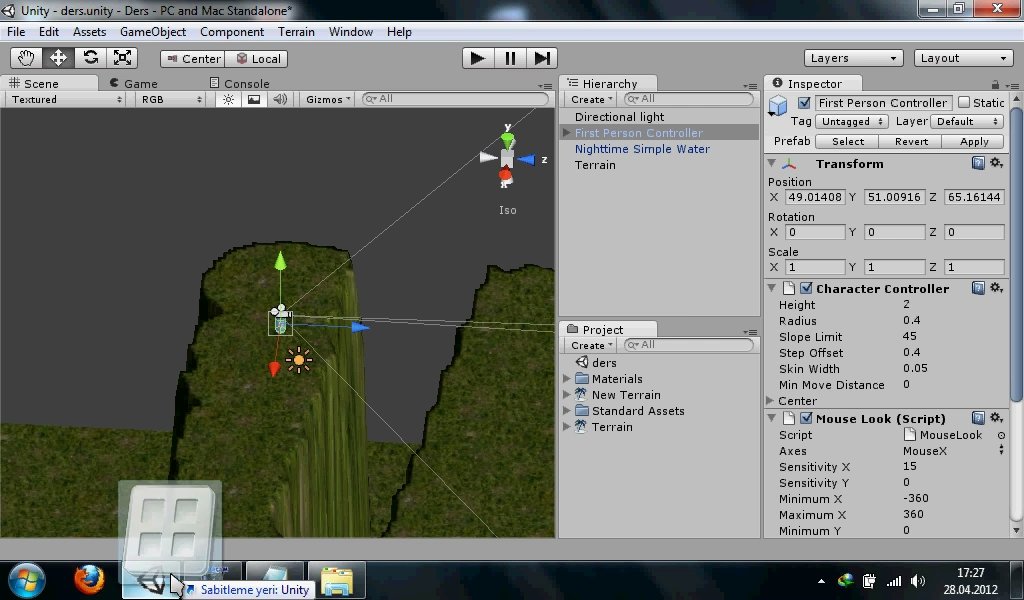This screenshot has width=1024, height=600.
Task: Click the prefab Apply button
Action: tap(974, 142)
